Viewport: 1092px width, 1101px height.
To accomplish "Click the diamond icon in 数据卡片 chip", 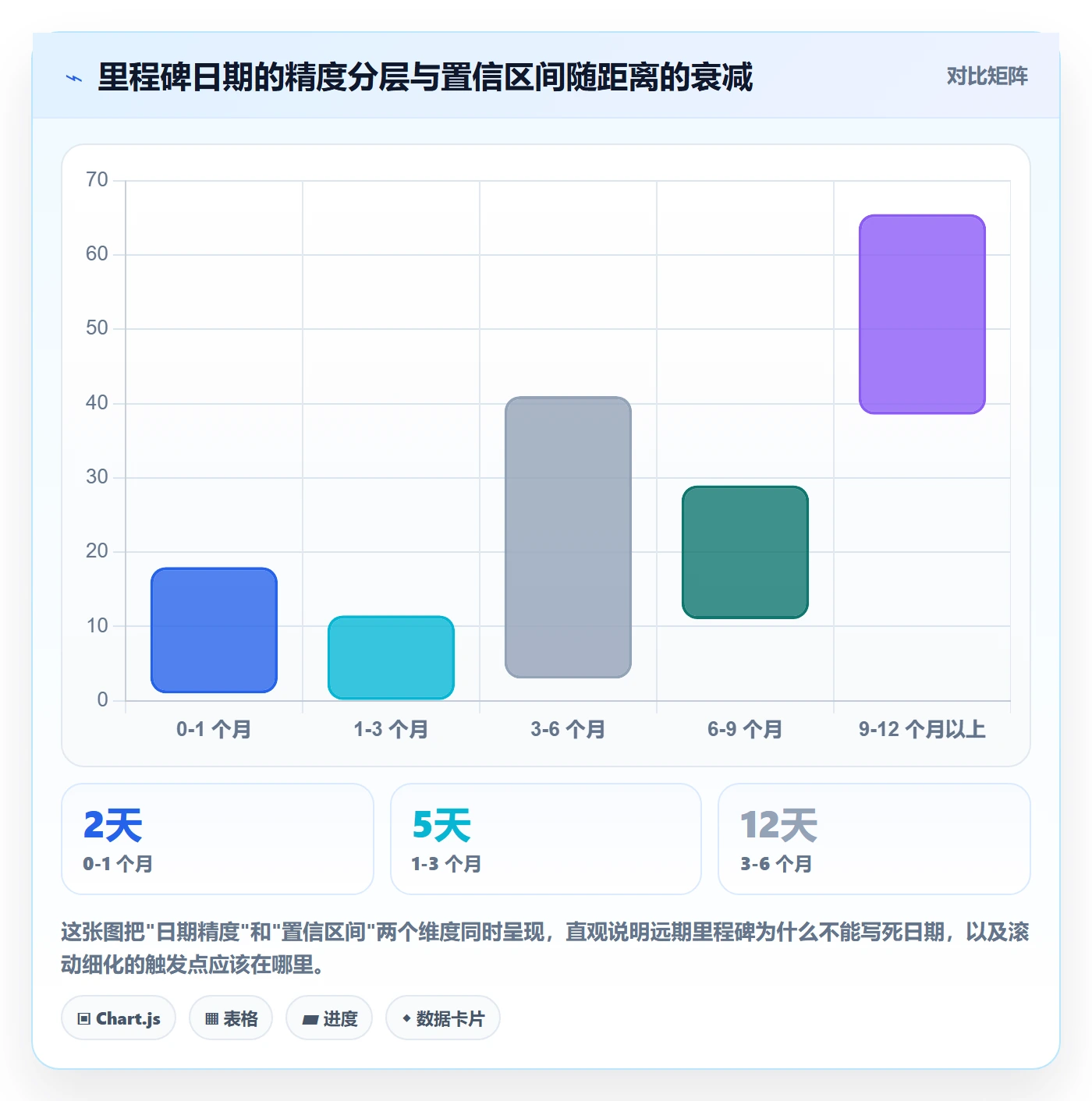I will point(406,1018).
